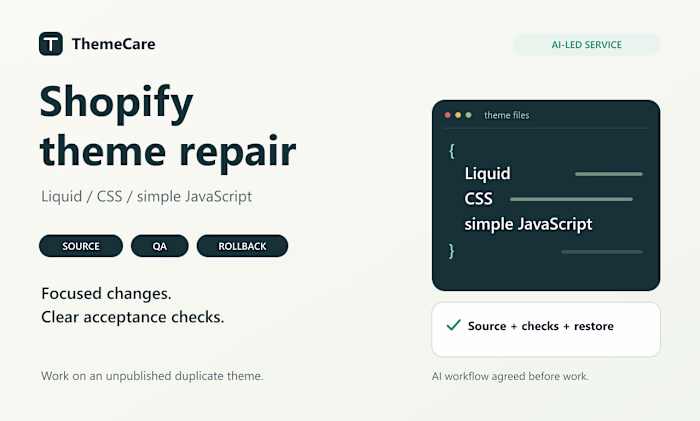
Task: Click the AI-LED SERVICE badge
Action: pyautogui.click(x=586, y=45)
